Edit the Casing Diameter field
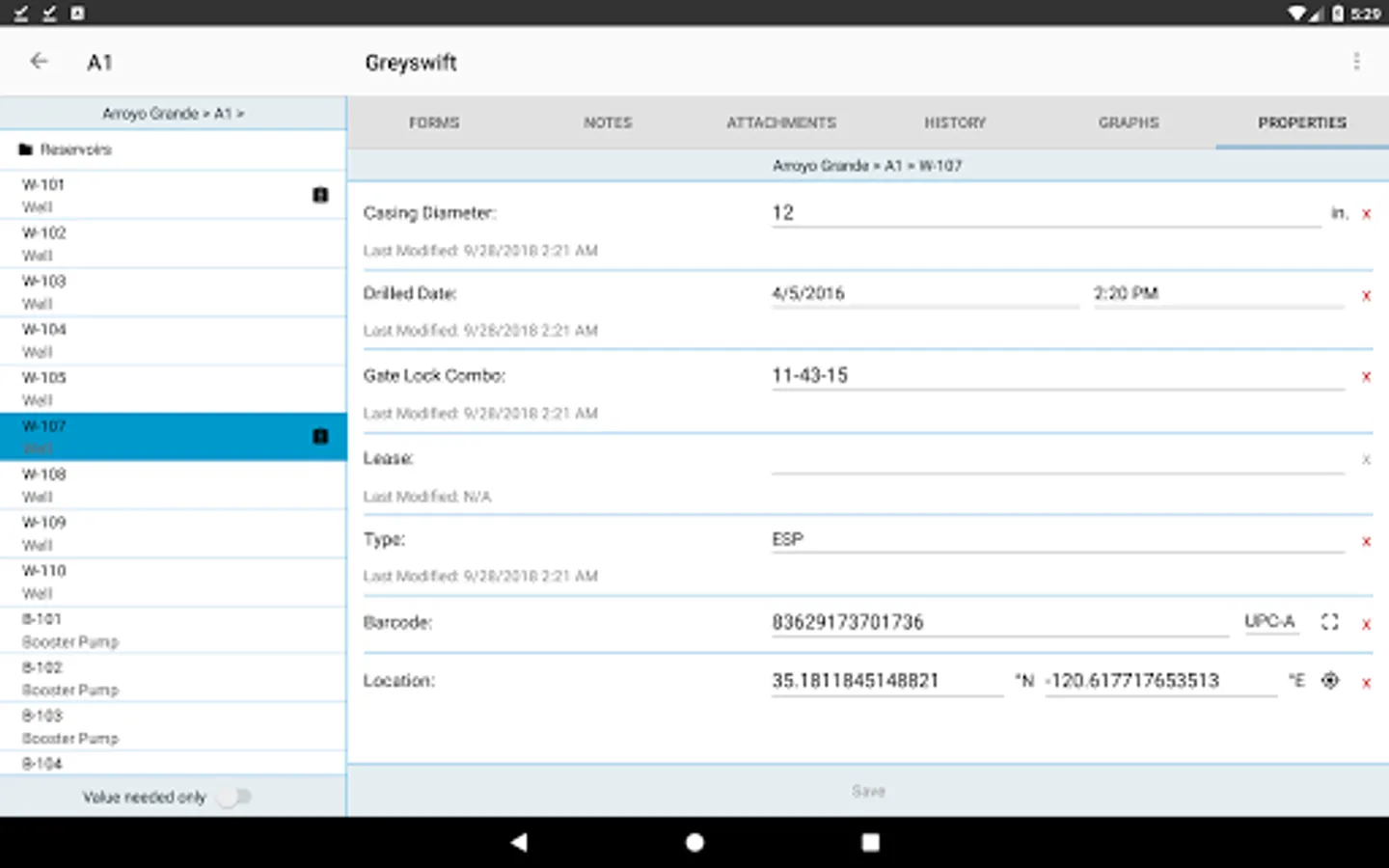The height and width of the screenshot is (868, 1389). [x=1046, y=213]
